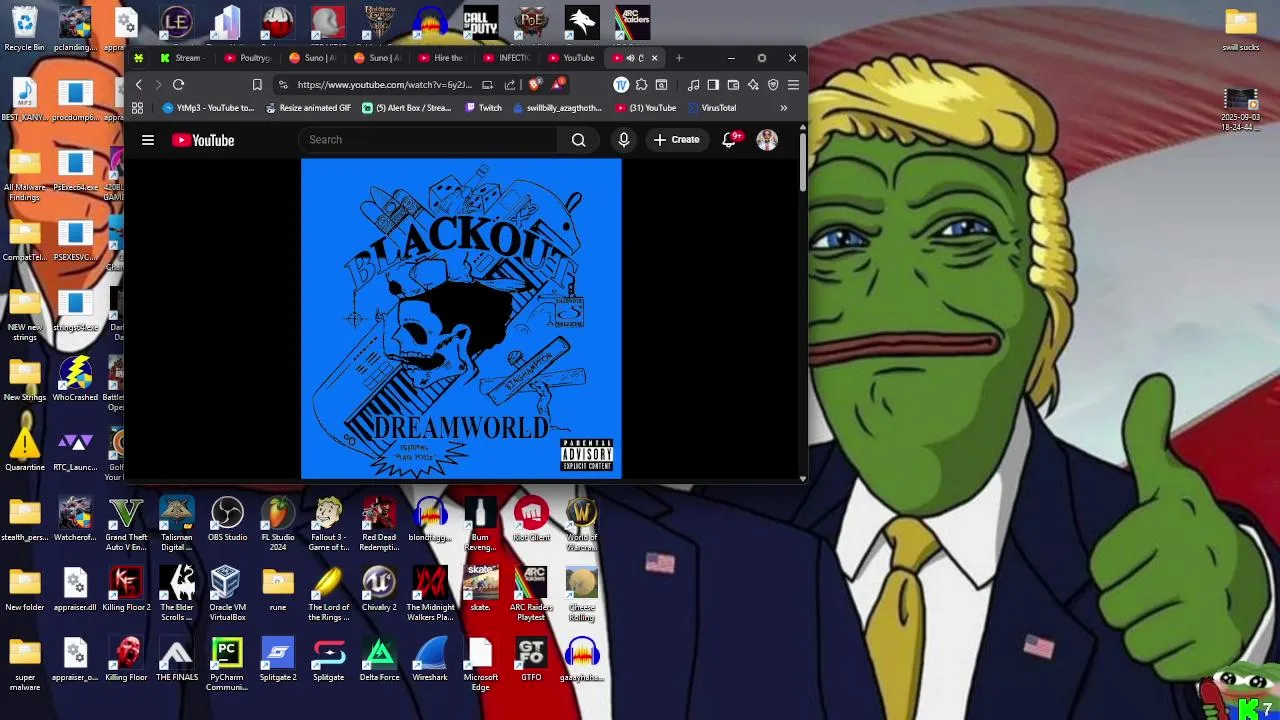Image resolution: width=1280 pixels, height=720 pixels.
Task: Open swillbilly_azagthoth bookmark
Action: pos(557,108)
